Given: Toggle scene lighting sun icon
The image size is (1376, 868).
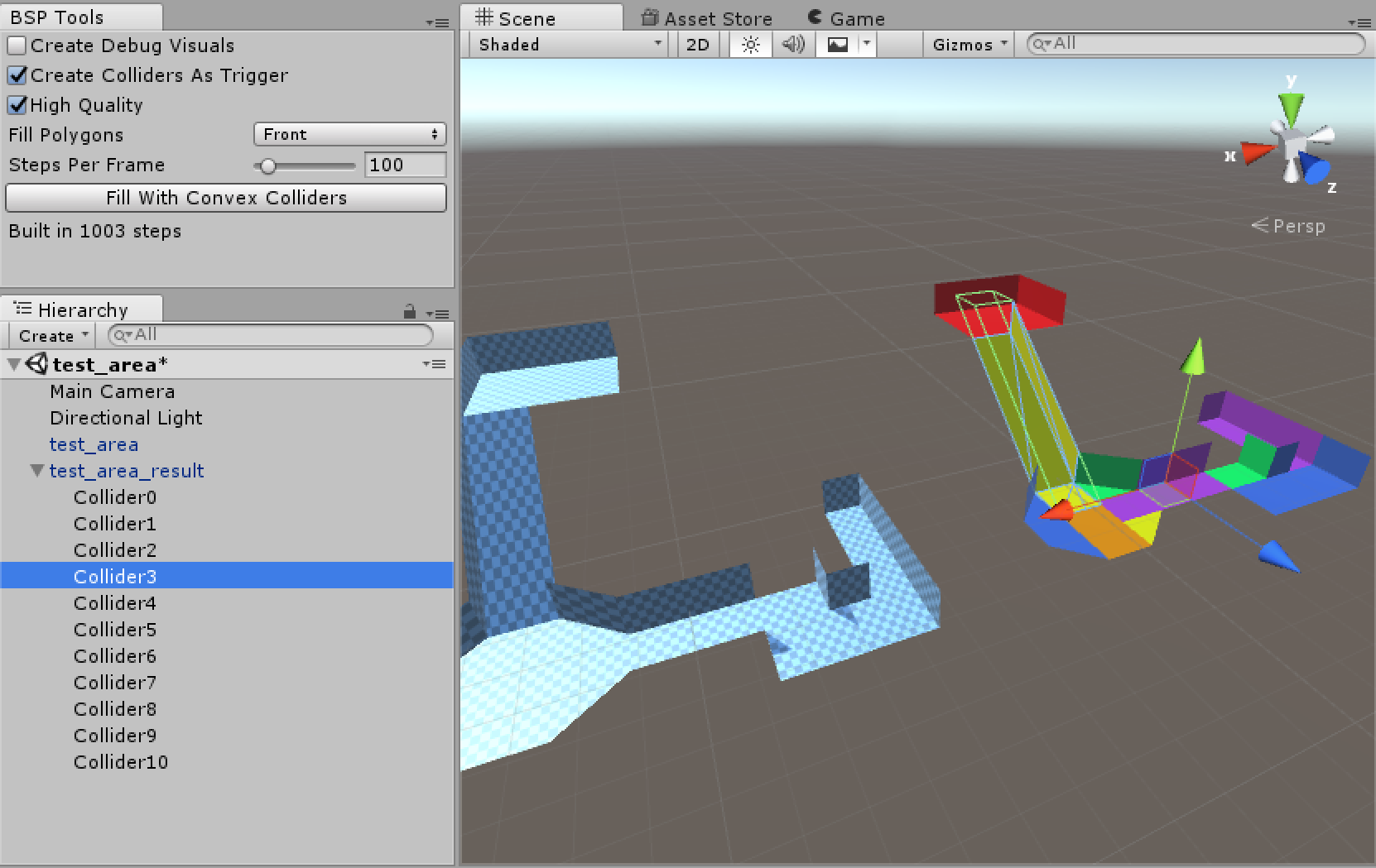Looking at the screenshot, I should pyautogui.click(x=751, y=45).
